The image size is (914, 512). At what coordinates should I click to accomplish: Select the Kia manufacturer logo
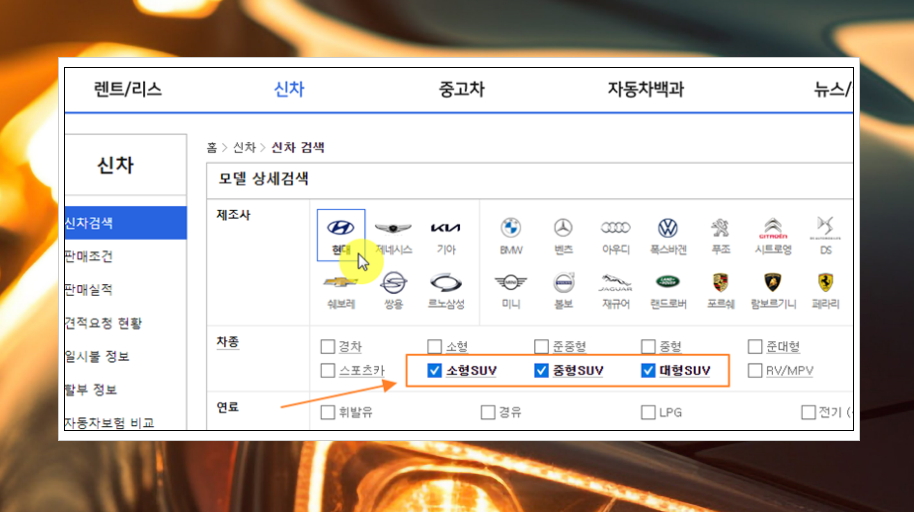coord(446,227)
